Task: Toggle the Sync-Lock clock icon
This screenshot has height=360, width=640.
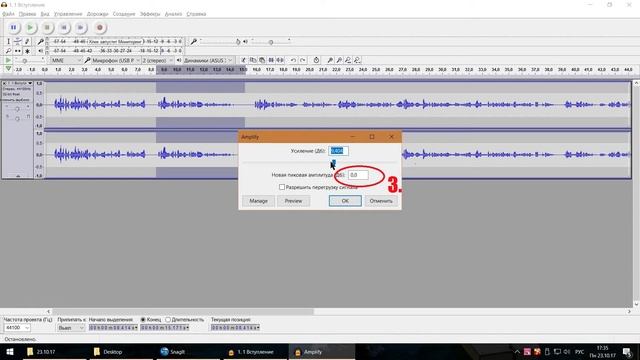Action: pos(316,60)
